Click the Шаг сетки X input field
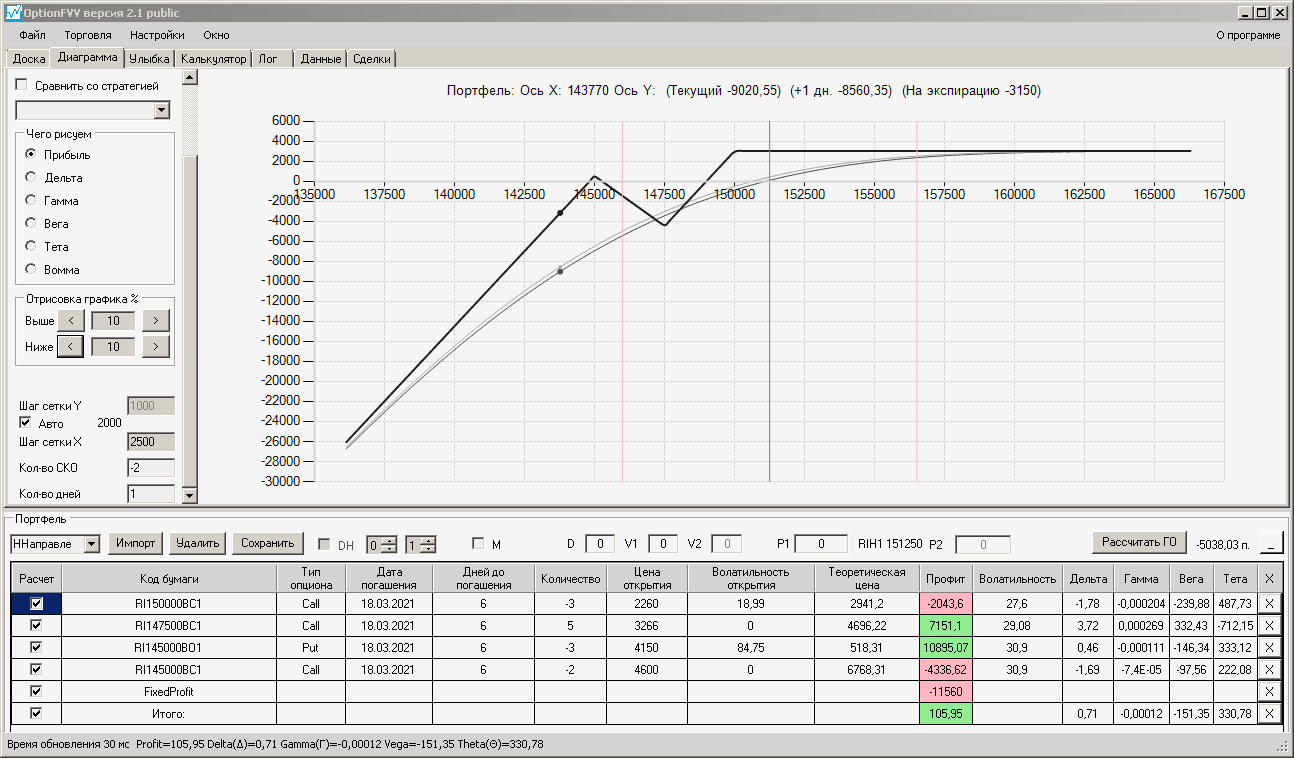The width and height of the screenshot is (1294, 758). (151, 441)
